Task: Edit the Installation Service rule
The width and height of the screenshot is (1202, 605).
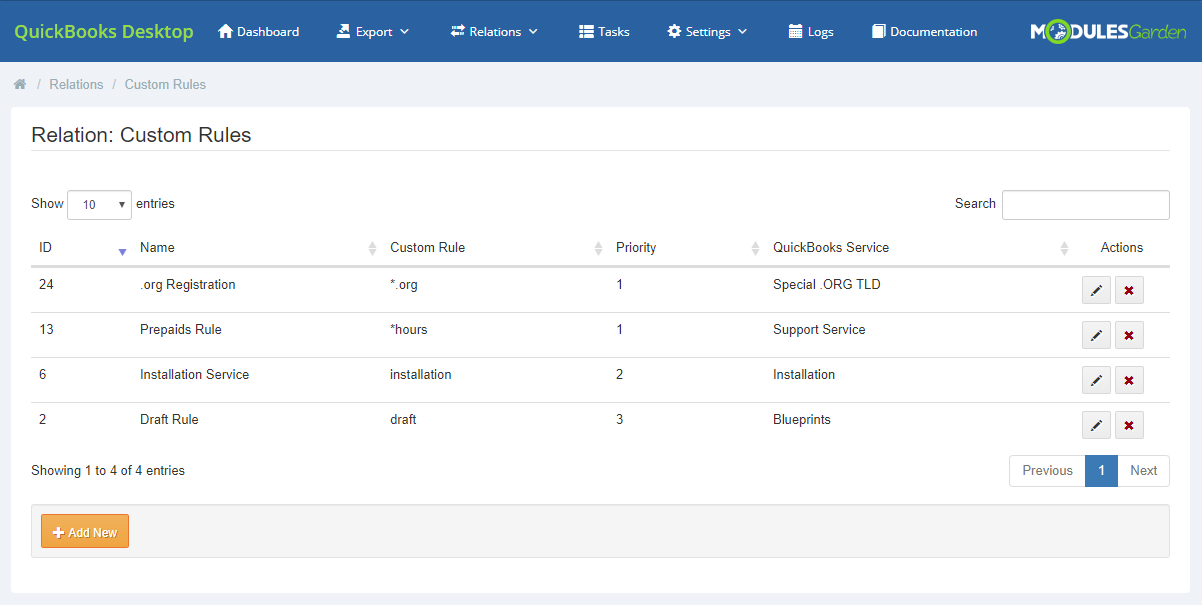Action: (x=1096, y=380)
